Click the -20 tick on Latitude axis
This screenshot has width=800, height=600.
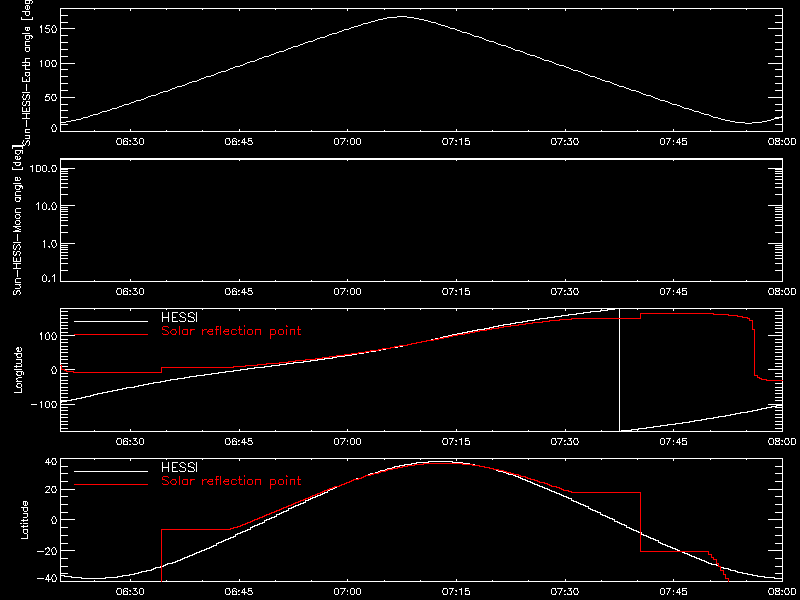click(45, 551)
